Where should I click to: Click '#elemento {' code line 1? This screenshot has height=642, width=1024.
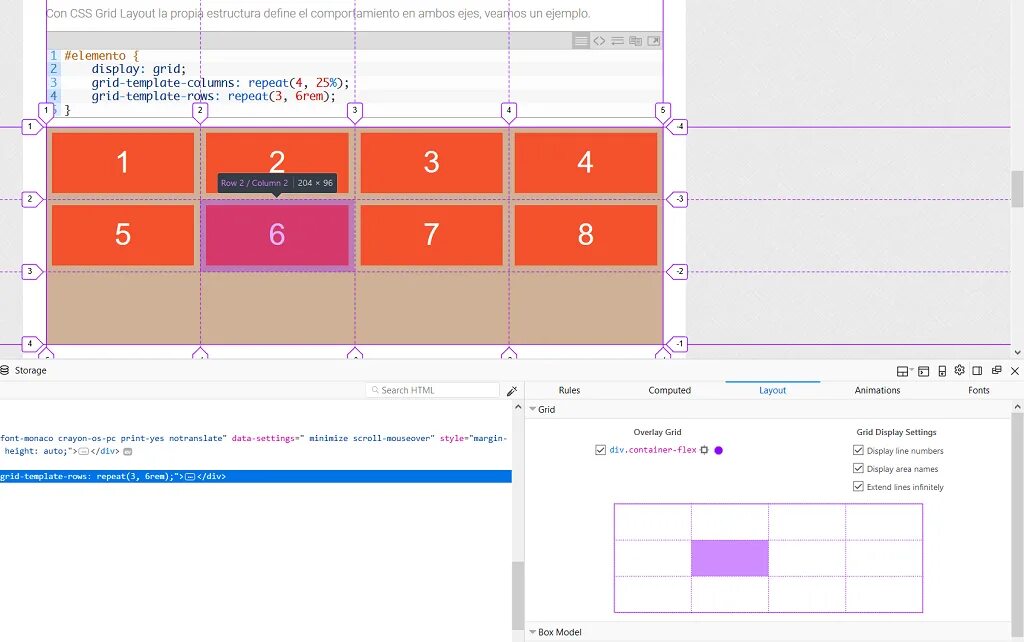click(x=101, y=56)
